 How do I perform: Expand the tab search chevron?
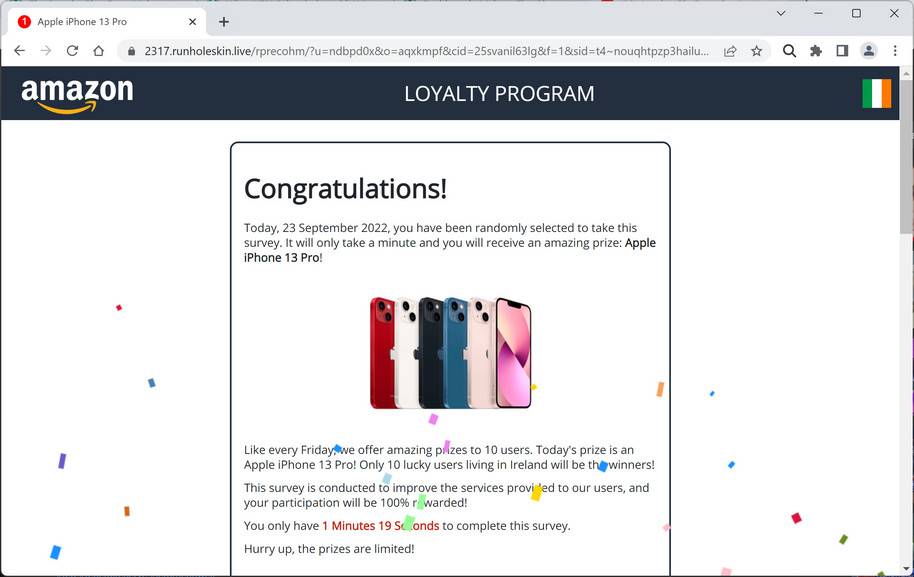click(x=781, y=13)
